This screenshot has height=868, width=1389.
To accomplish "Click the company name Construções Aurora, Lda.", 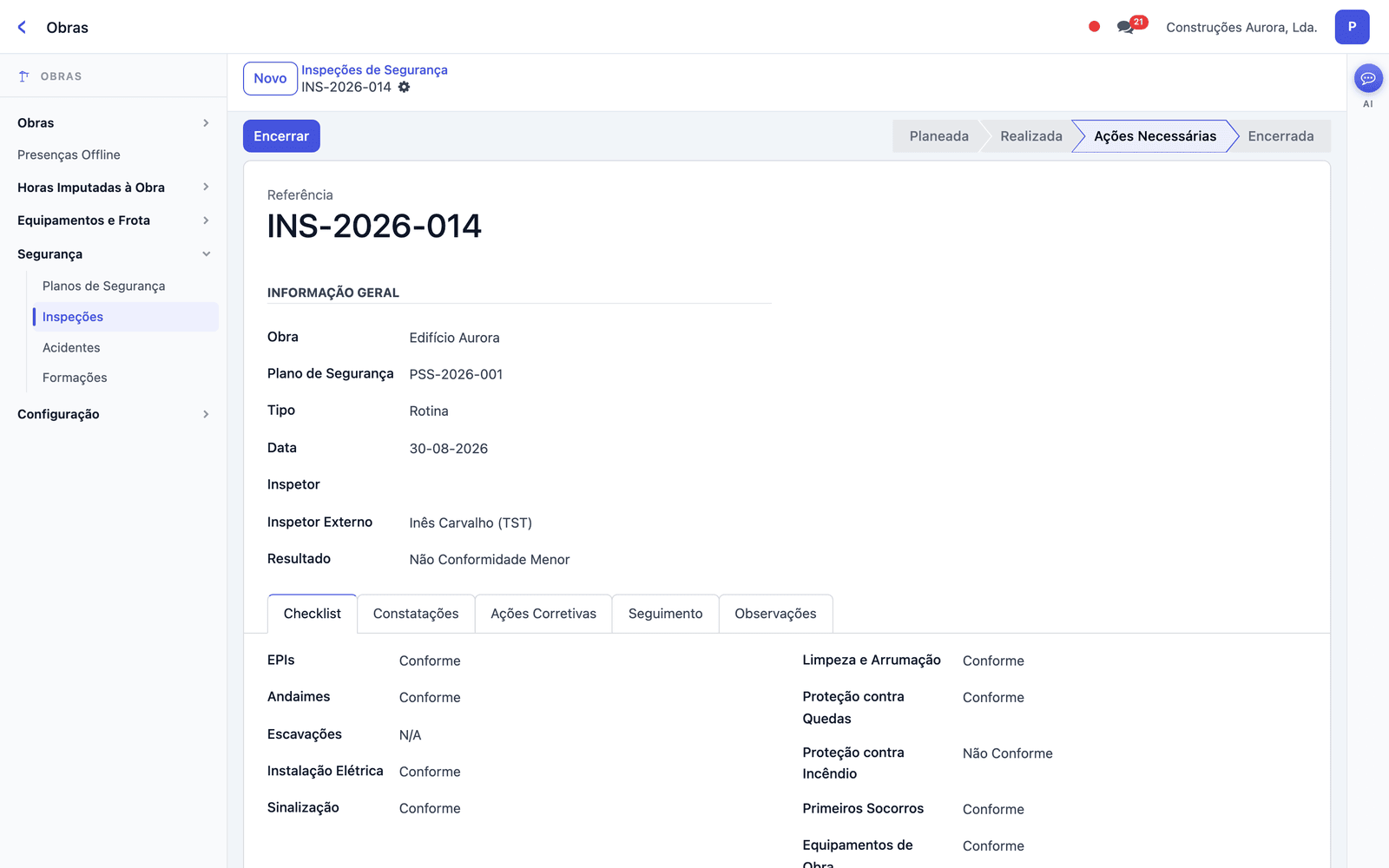I will coord(1241,27).
